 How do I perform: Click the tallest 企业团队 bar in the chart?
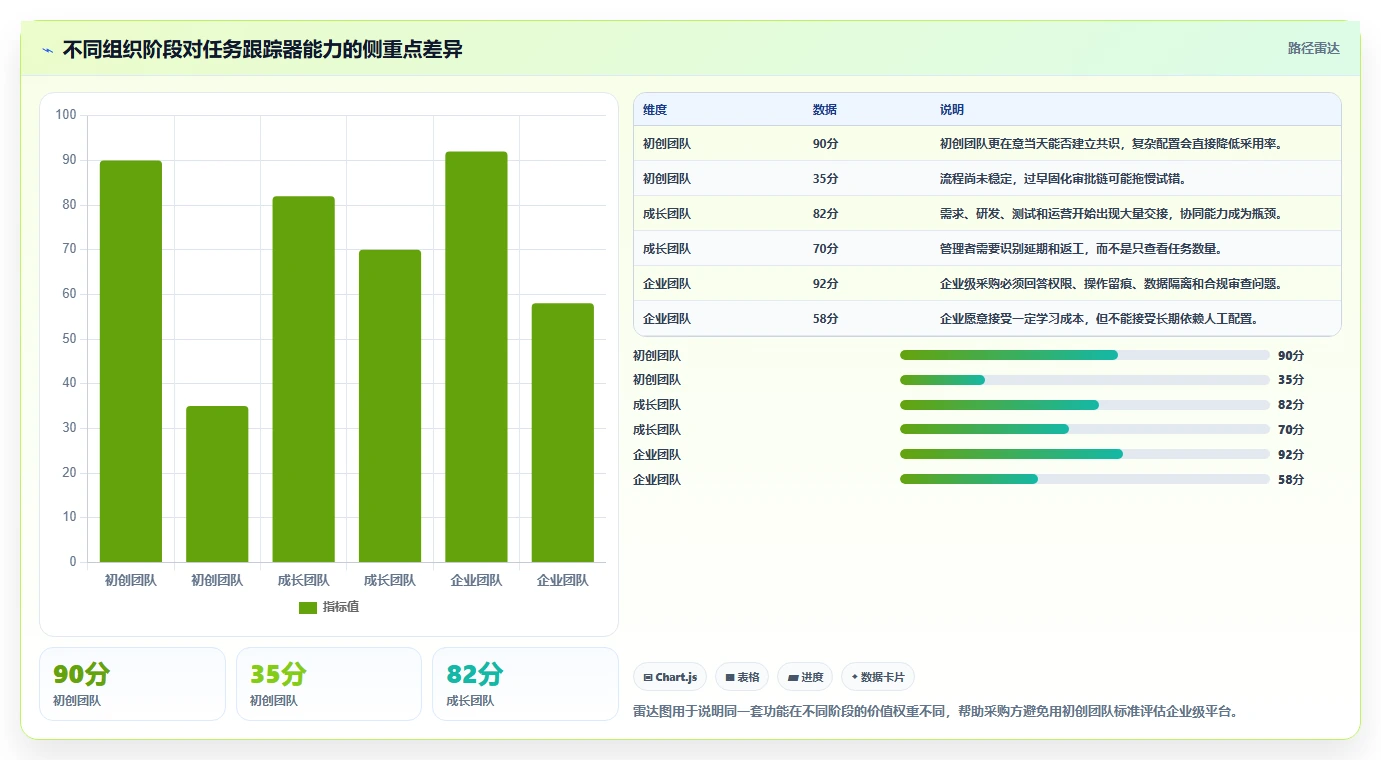476,357
